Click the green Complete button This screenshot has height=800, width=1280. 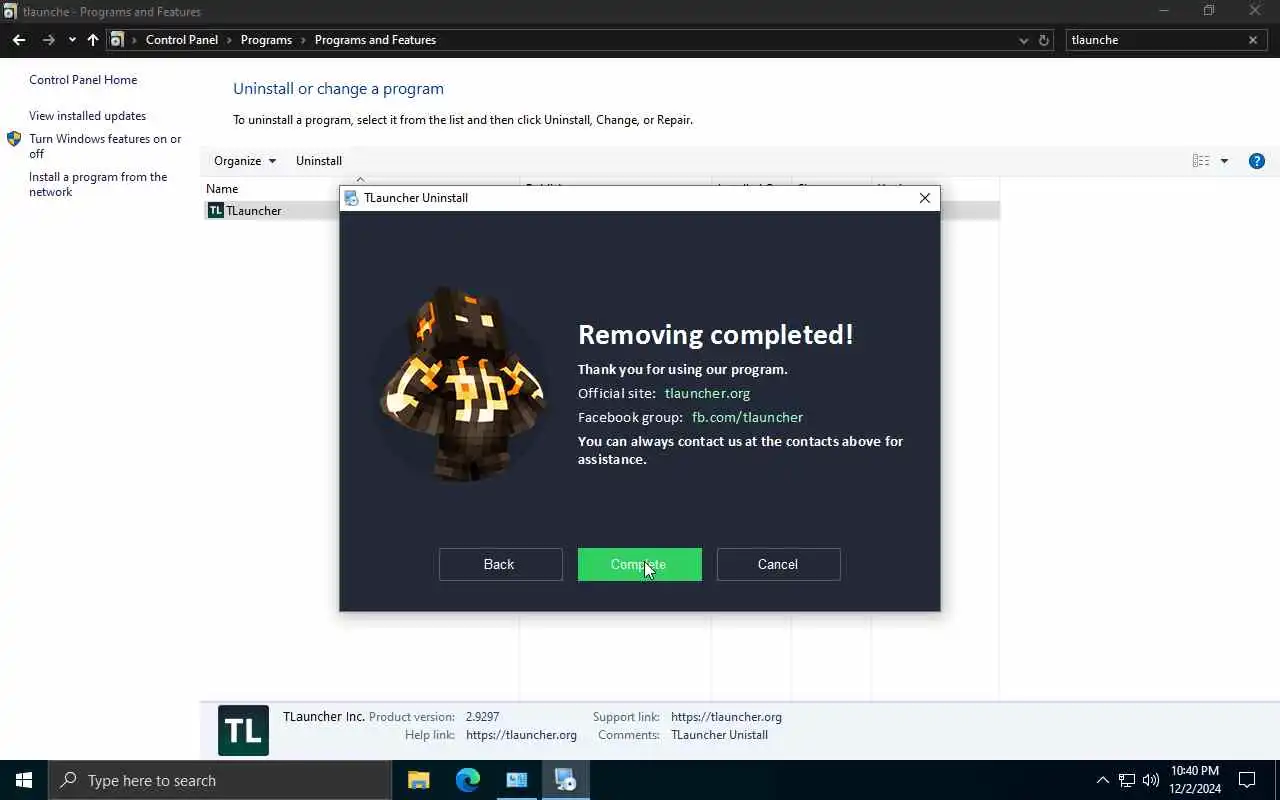(640, 564)
